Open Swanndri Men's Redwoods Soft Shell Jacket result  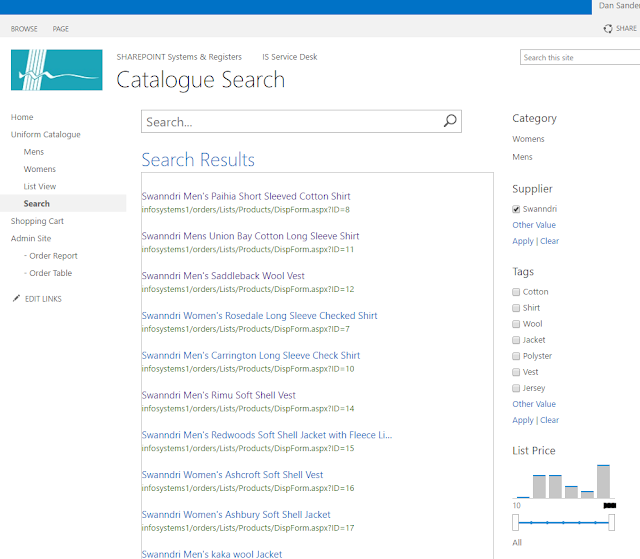click(267, 435)
